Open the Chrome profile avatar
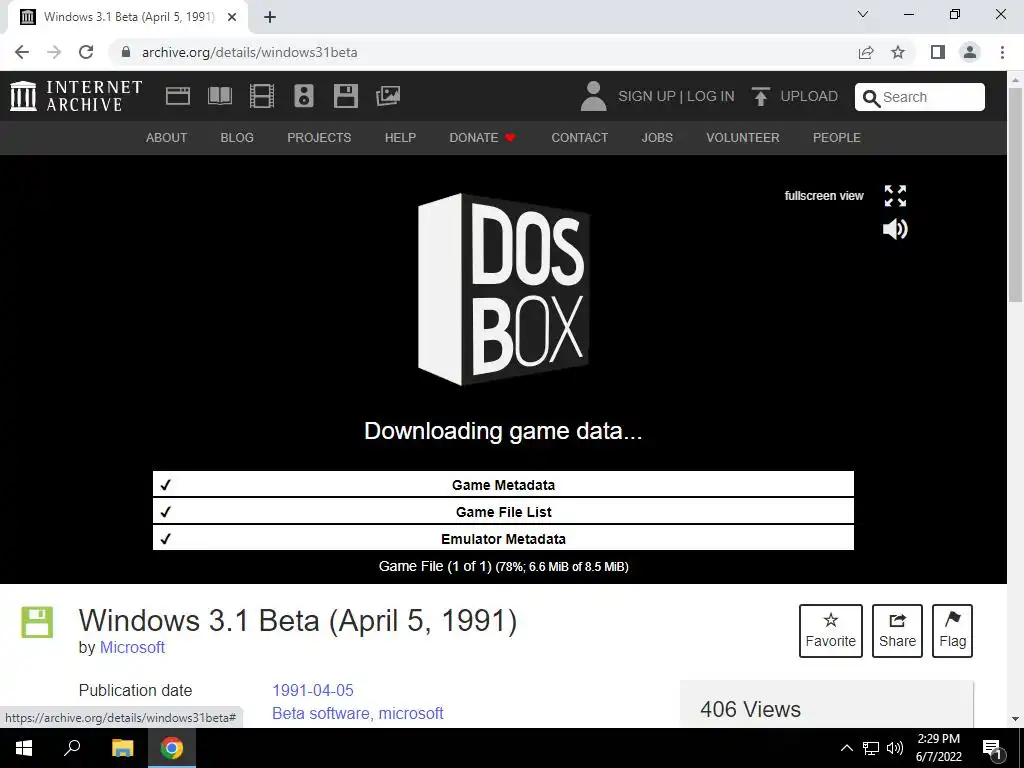Image resolution: width=1024 pixels, height=768 pixels. [970, 52]
